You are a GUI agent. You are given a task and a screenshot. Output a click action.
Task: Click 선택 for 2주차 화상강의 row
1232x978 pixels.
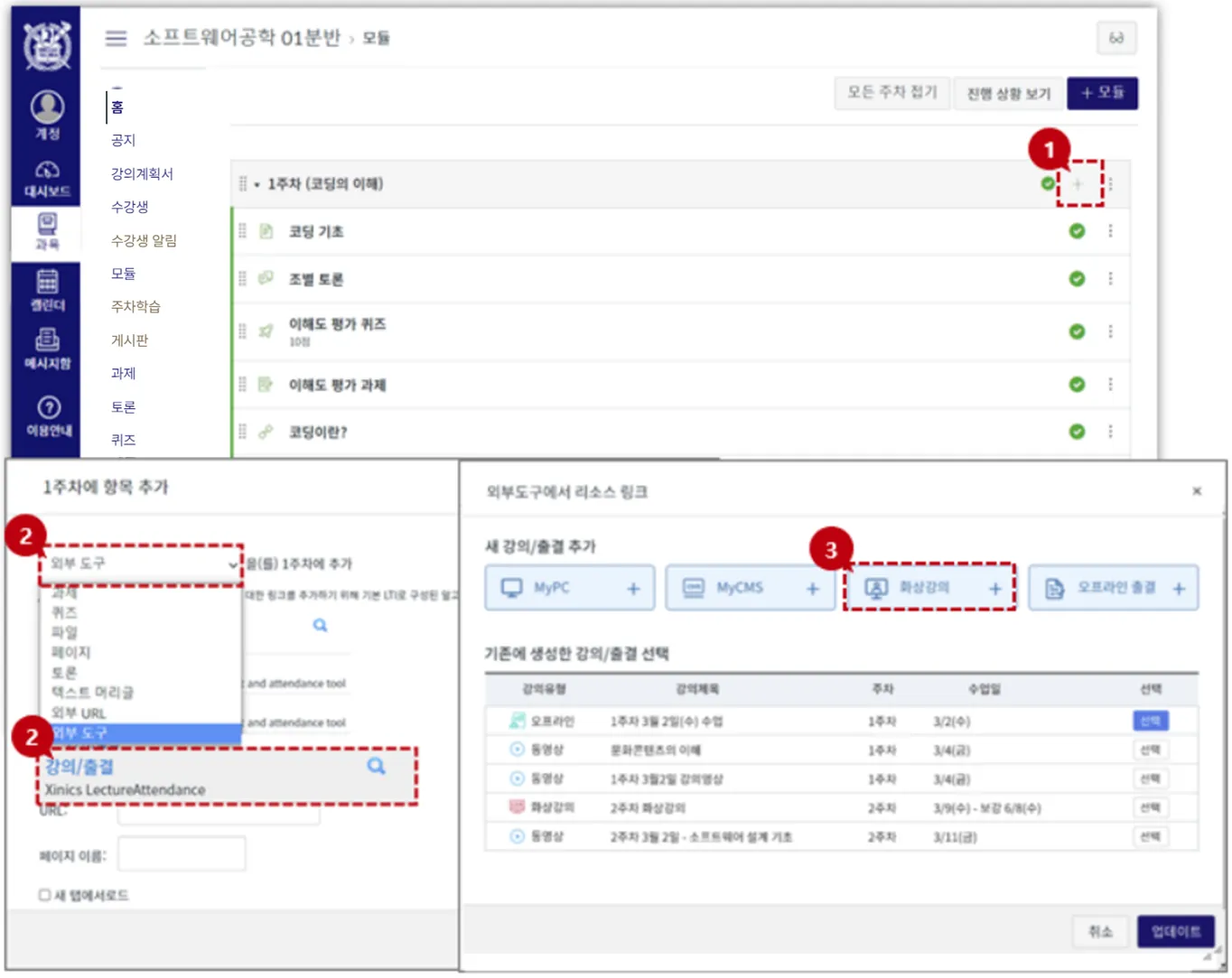click(1150, 807)
